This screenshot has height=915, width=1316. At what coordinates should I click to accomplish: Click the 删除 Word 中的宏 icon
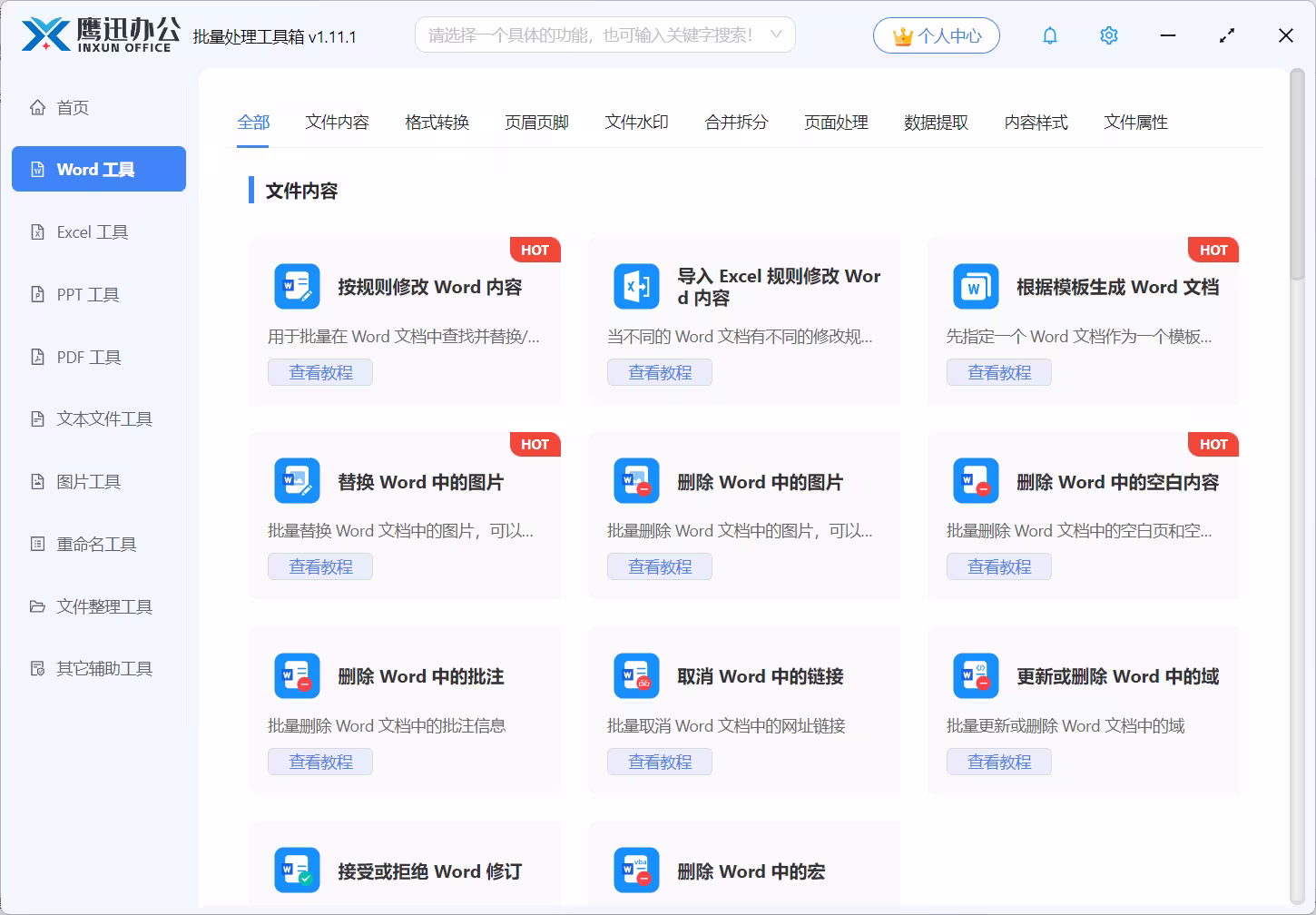tap(636, 871)
